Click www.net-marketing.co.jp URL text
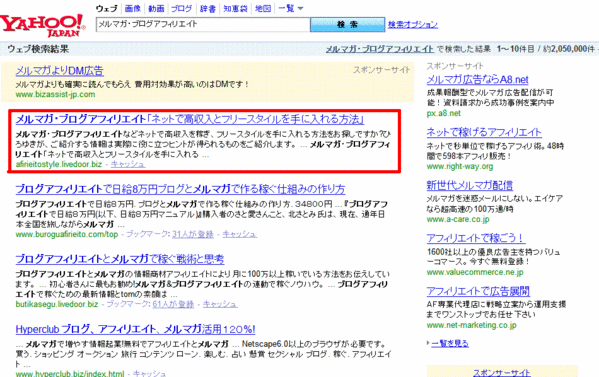 471,325
